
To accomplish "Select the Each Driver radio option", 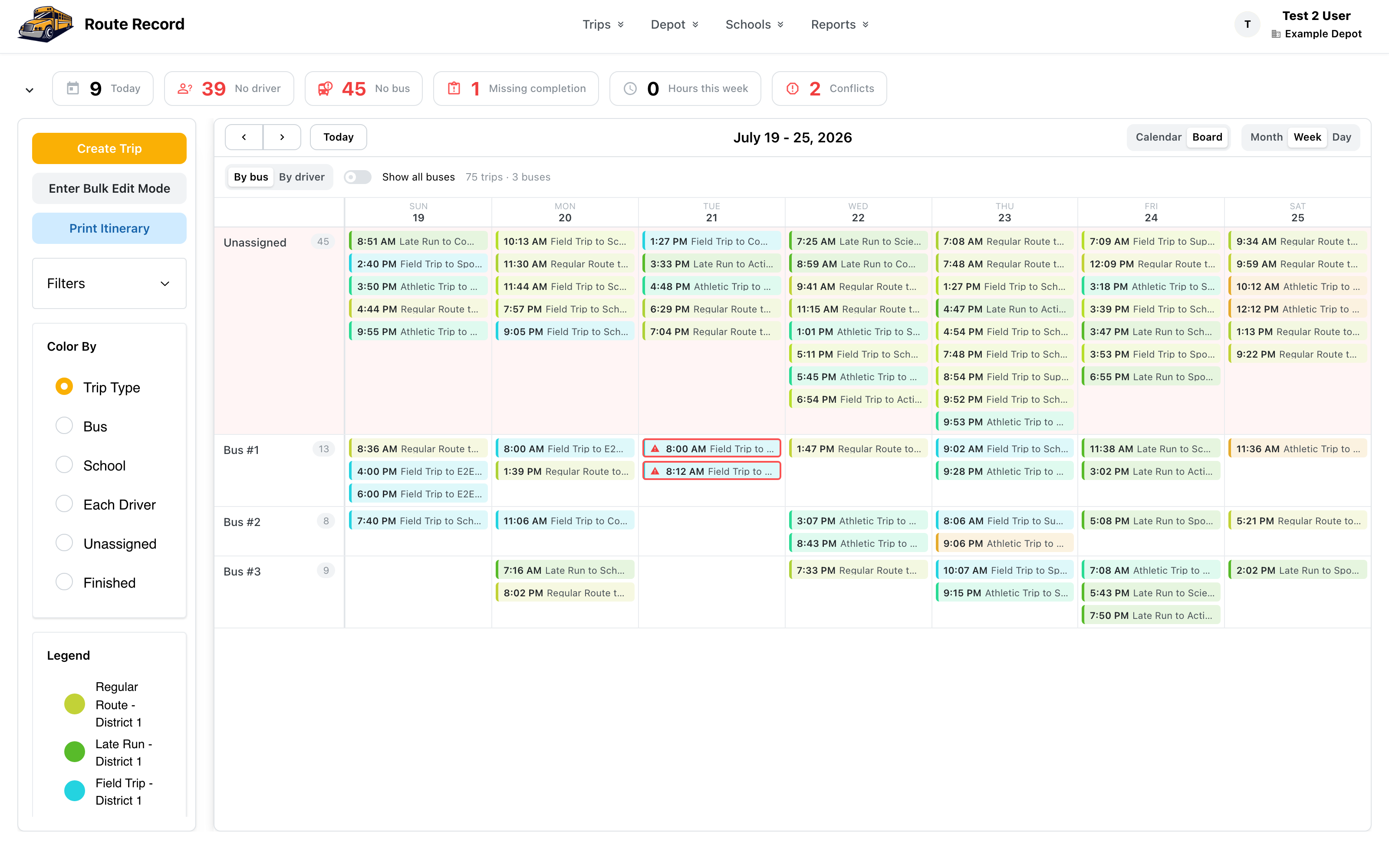I will 64,504.
